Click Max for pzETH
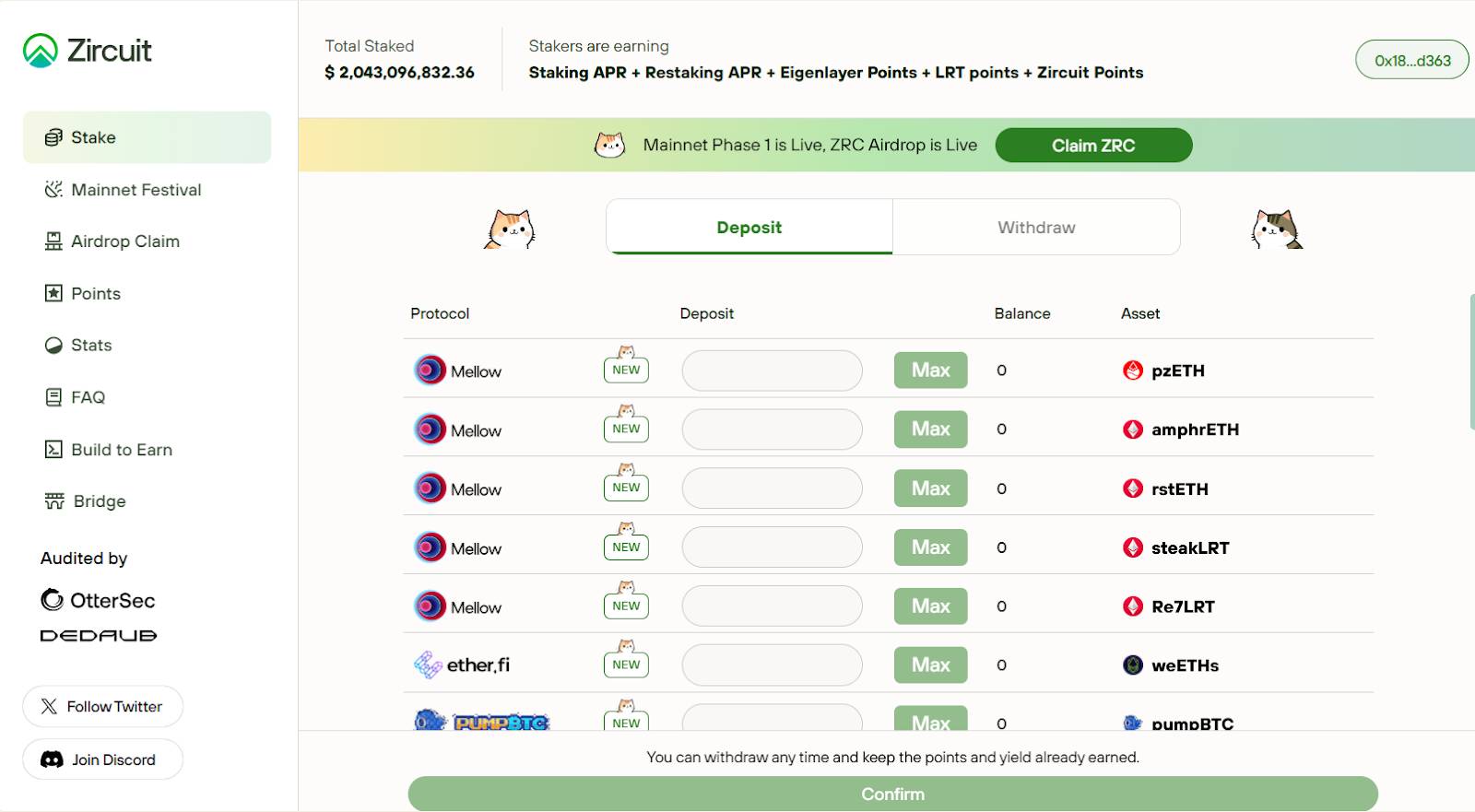The image size is (1475, 812). (x=931, y=371)
